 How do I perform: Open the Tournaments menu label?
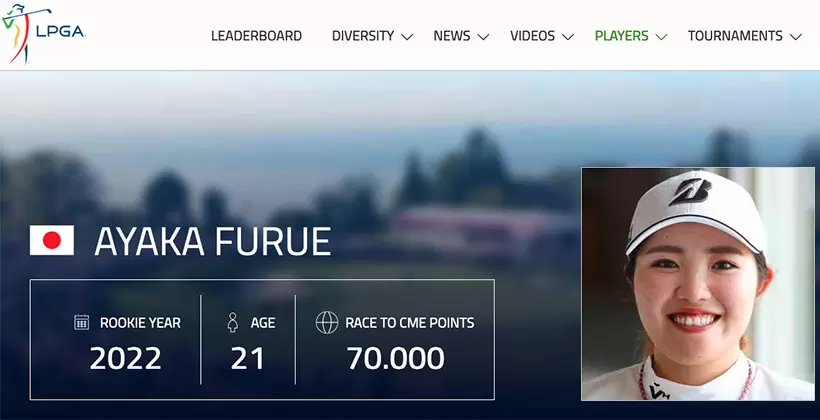click(x=735, y=36)
